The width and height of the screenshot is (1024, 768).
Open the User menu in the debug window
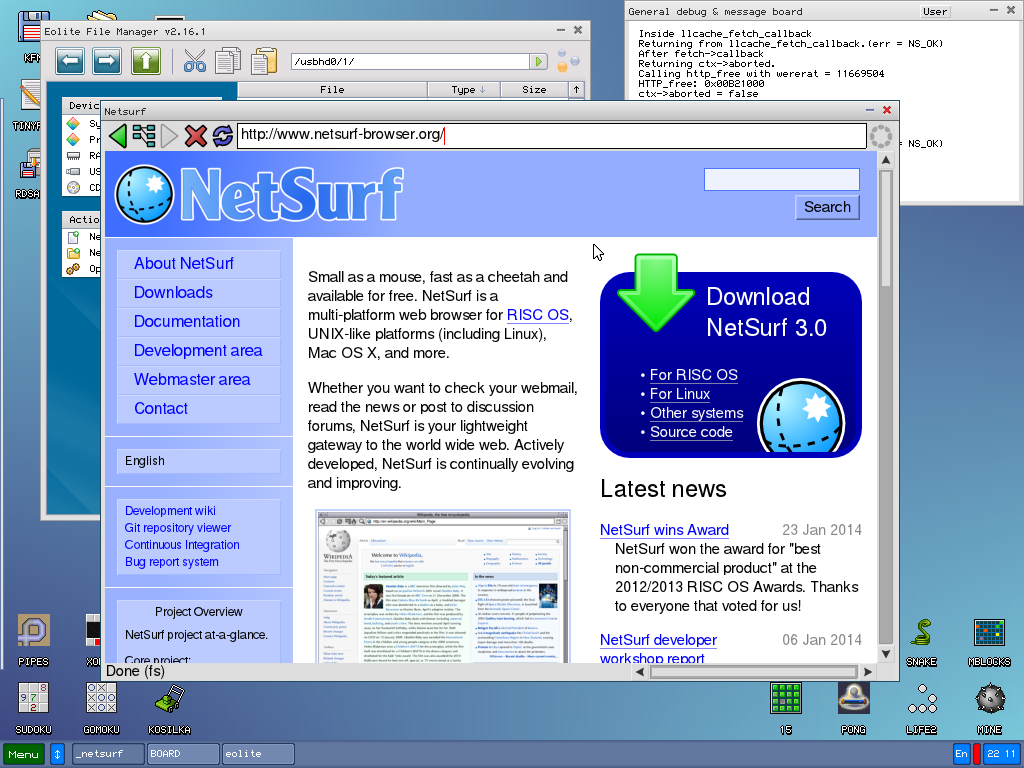coord(934,11)
